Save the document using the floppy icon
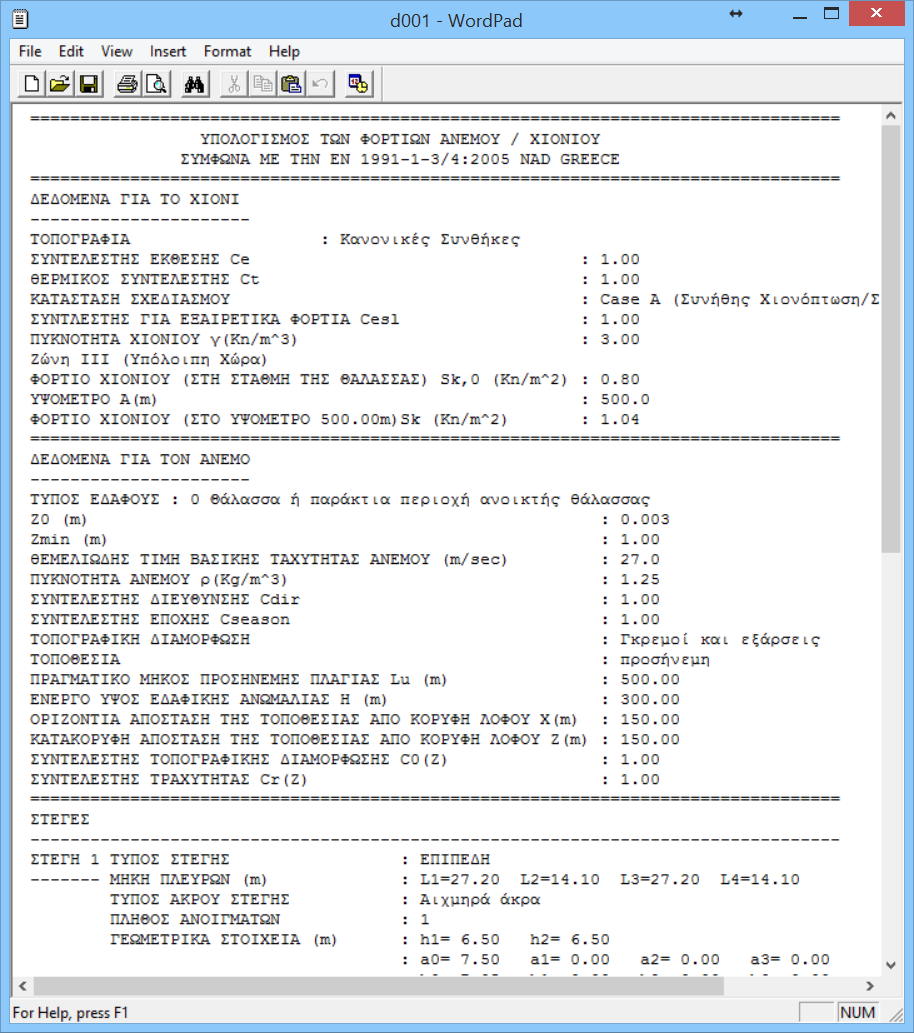 click(89, 84)
